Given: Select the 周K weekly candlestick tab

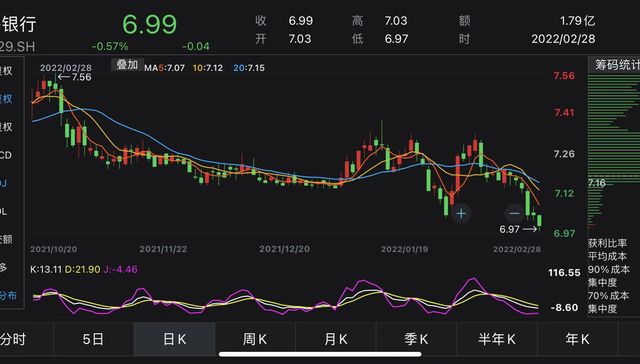Looking at the screenshot, I should point(255,339).
